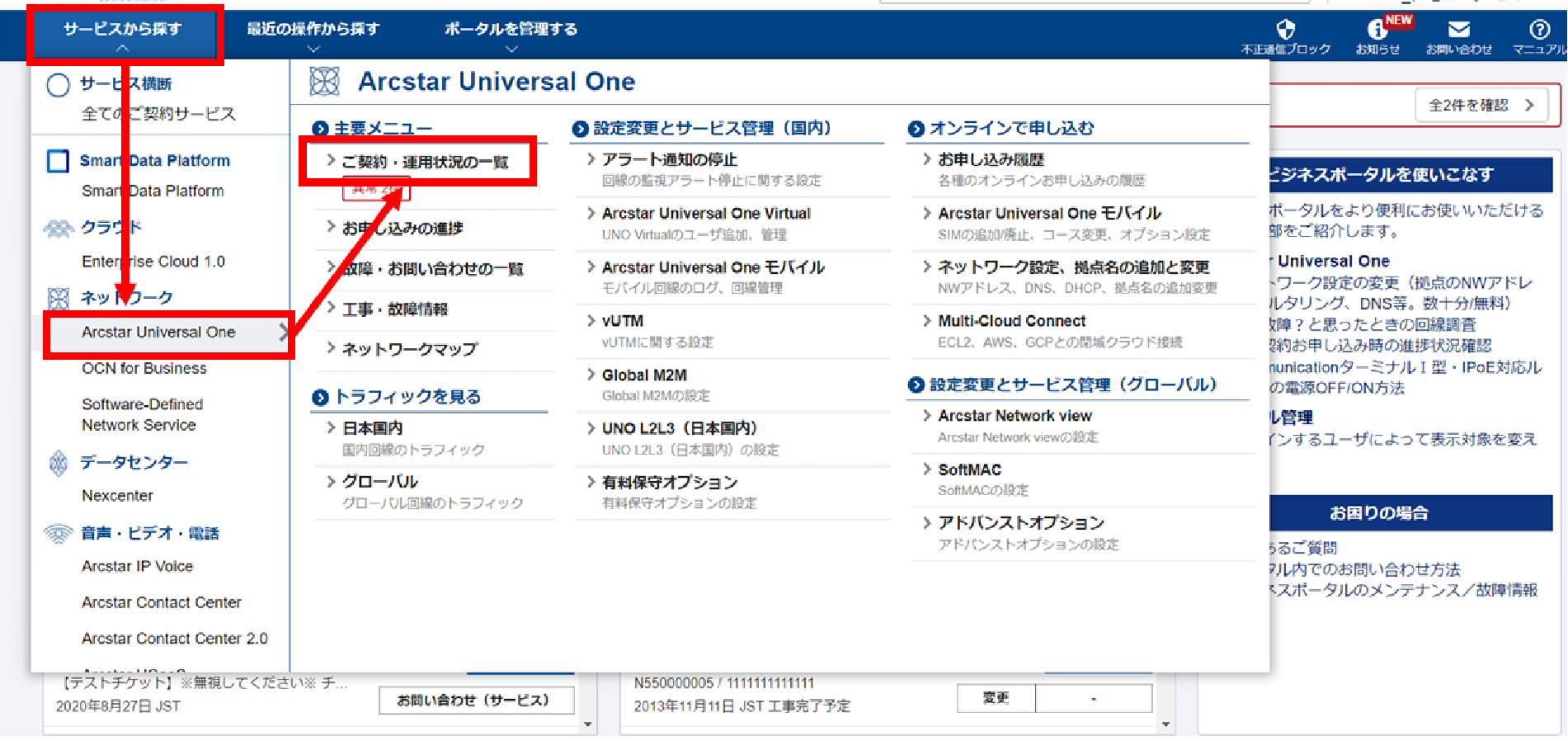Click the dash field next to 変更
1568x741 pixels.
coord(1094,698)
